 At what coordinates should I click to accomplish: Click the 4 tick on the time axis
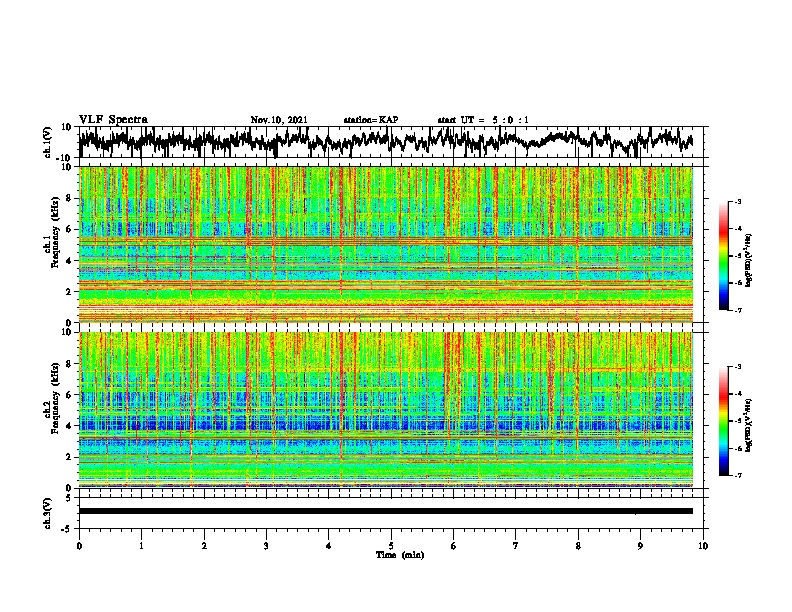329,546
